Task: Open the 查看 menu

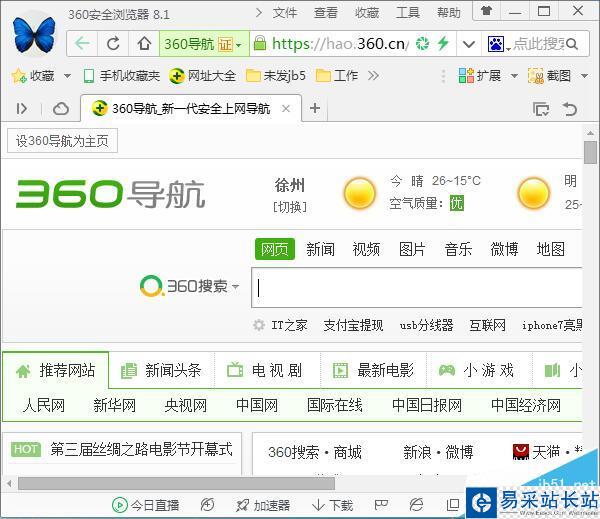Action: [x=326, y=13]
